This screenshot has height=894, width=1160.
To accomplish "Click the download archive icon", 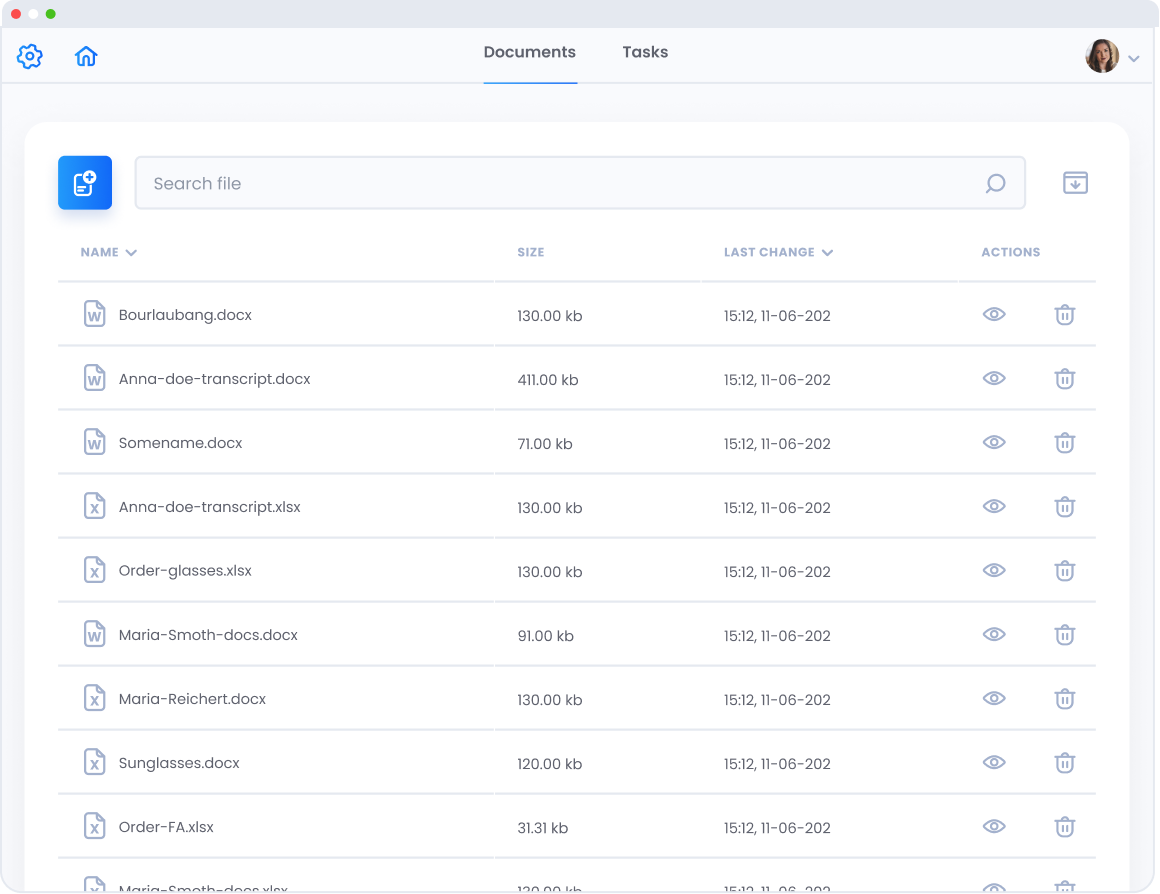I will coord(1075,183).
